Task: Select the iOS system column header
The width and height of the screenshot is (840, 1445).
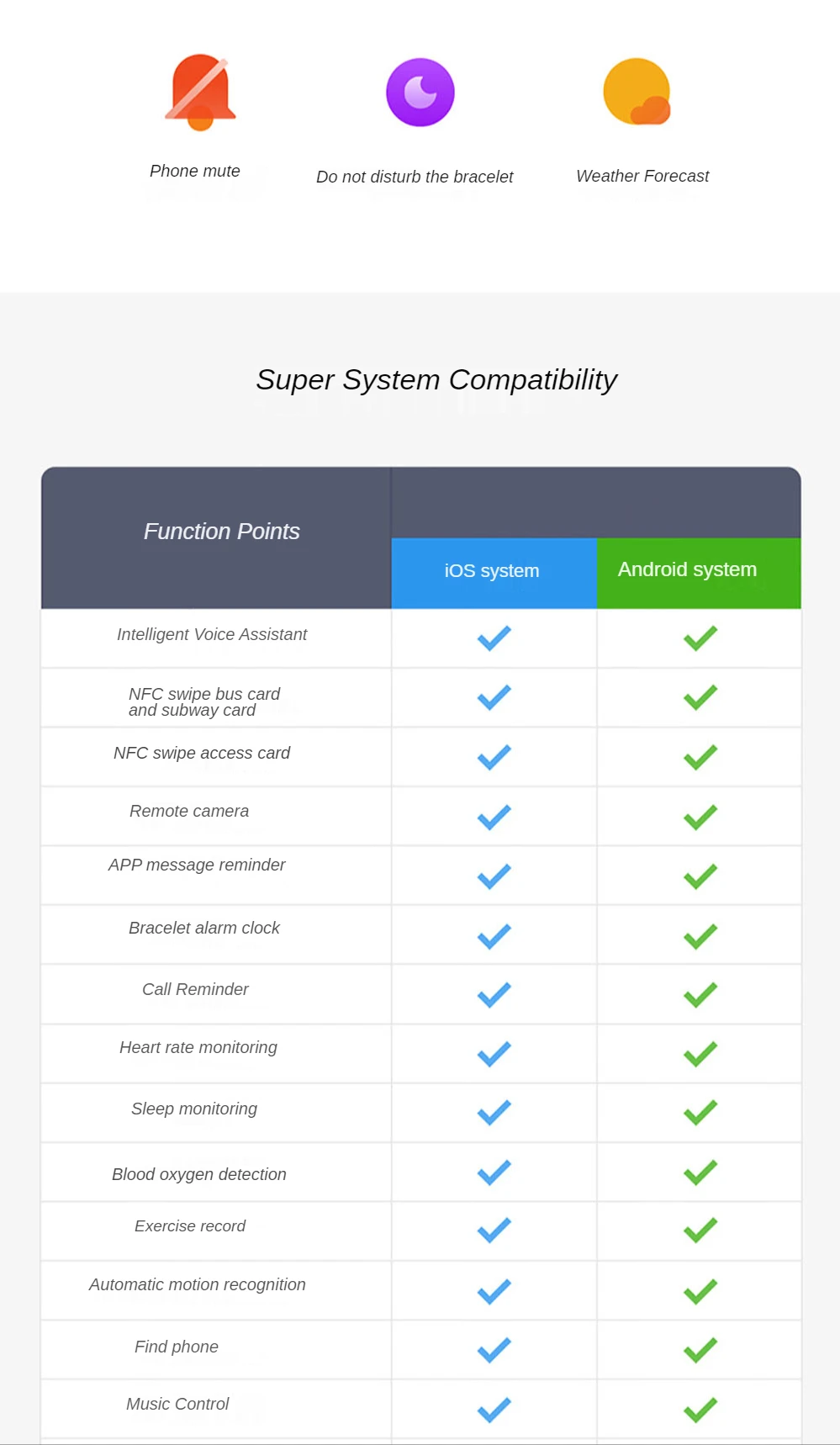Action: pos(493,571)
